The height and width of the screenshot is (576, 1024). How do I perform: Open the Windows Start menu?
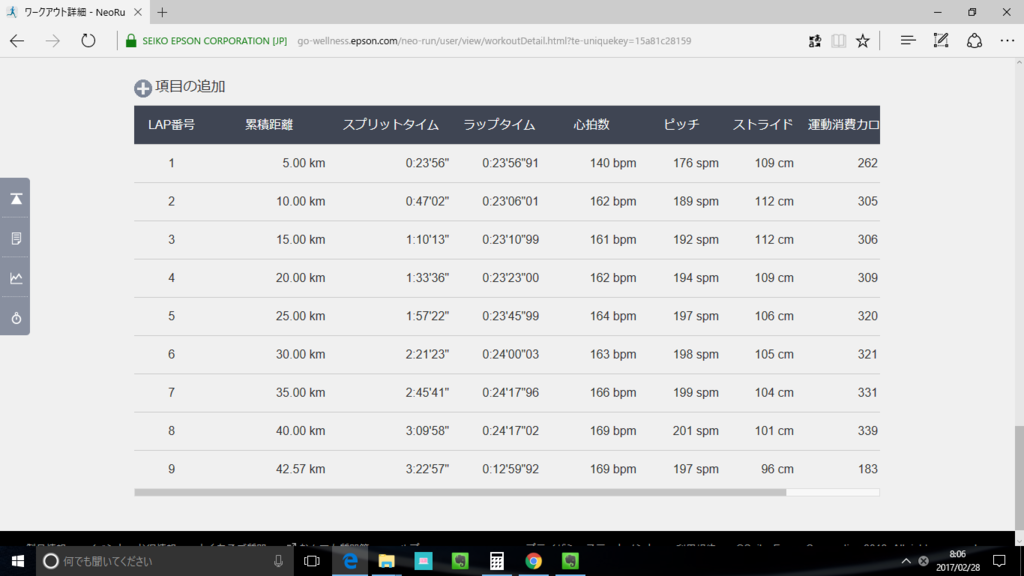pos(18,561)
